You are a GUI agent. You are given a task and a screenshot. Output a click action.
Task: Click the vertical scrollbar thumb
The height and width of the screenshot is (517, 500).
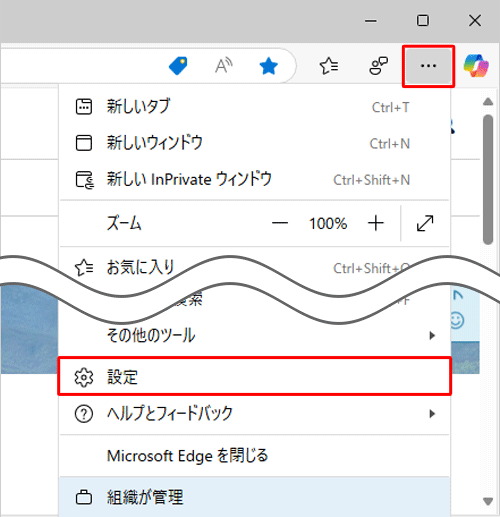[x=488, y=180]
